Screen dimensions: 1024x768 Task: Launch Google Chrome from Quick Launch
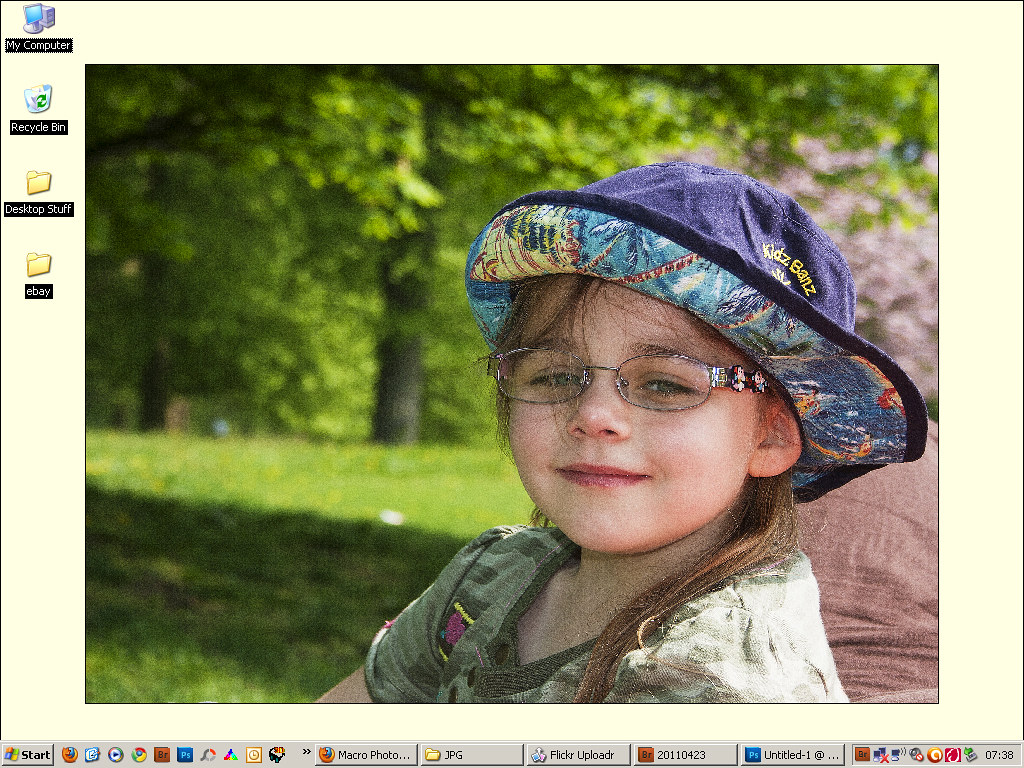tap(139, 755)
